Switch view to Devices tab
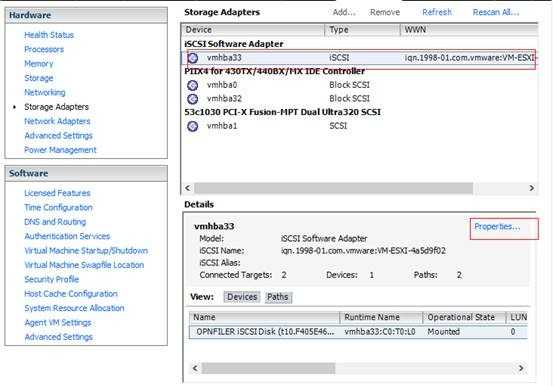Viewport: 553px width, 386px height. (x=242, y=297)
